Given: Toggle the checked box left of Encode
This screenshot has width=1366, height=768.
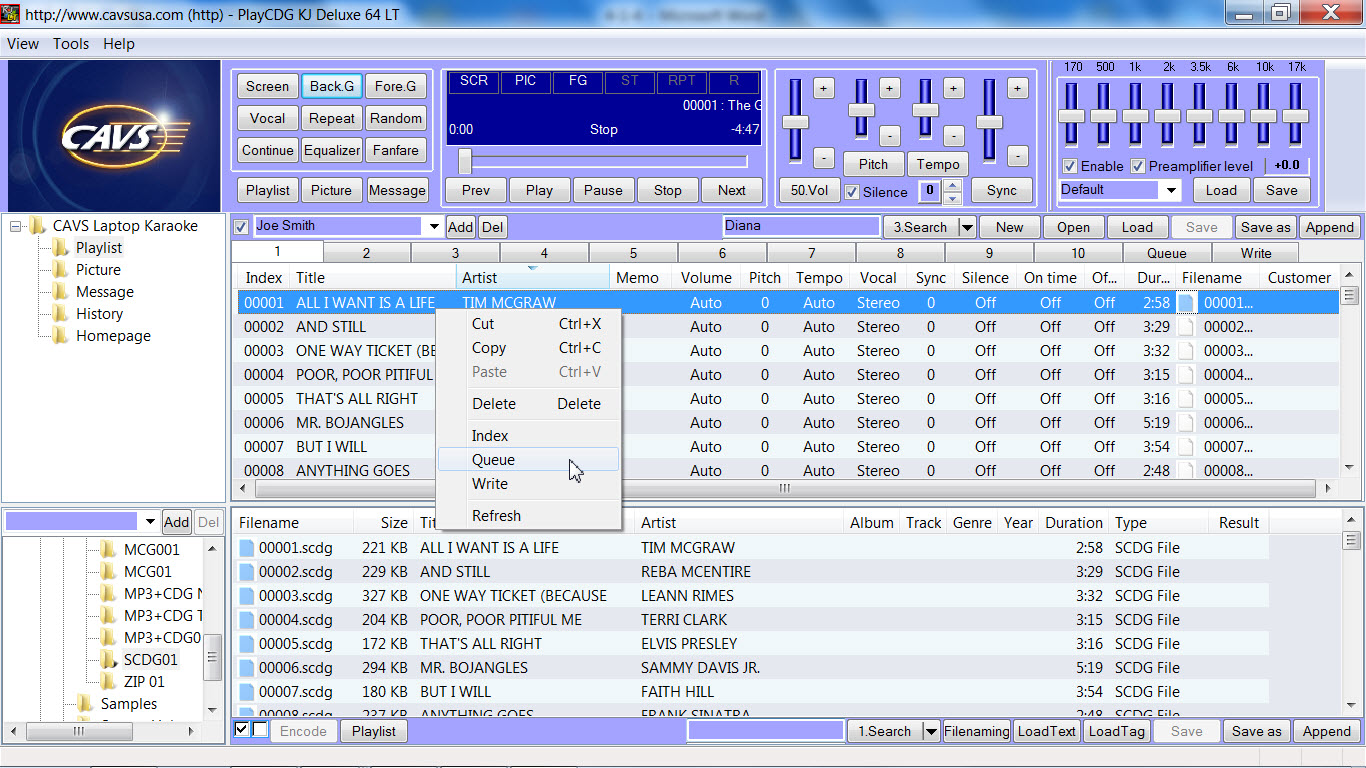Looking at the screenshot, I should point(241,730).
